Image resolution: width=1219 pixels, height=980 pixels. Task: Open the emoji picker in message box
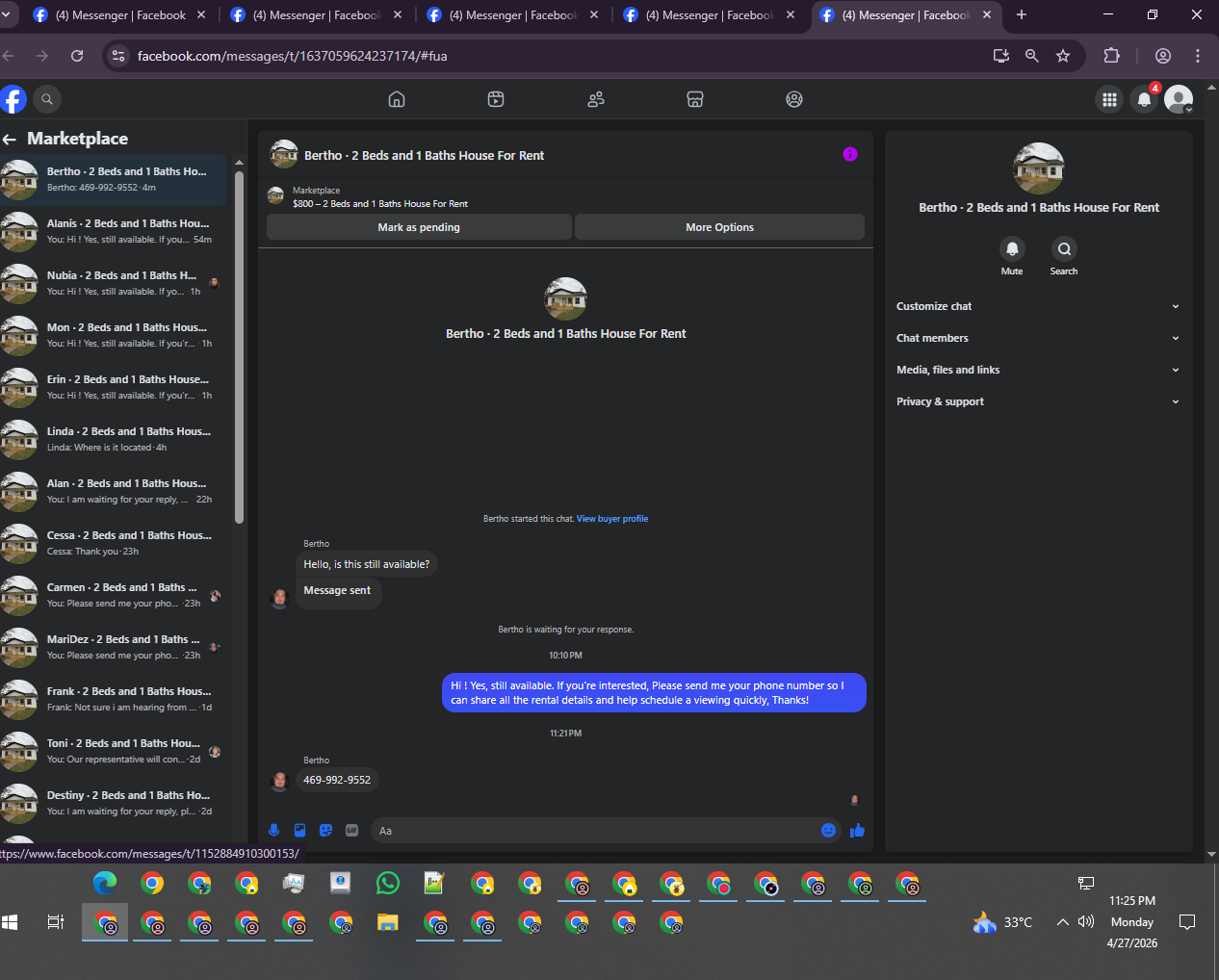(828, 830)
